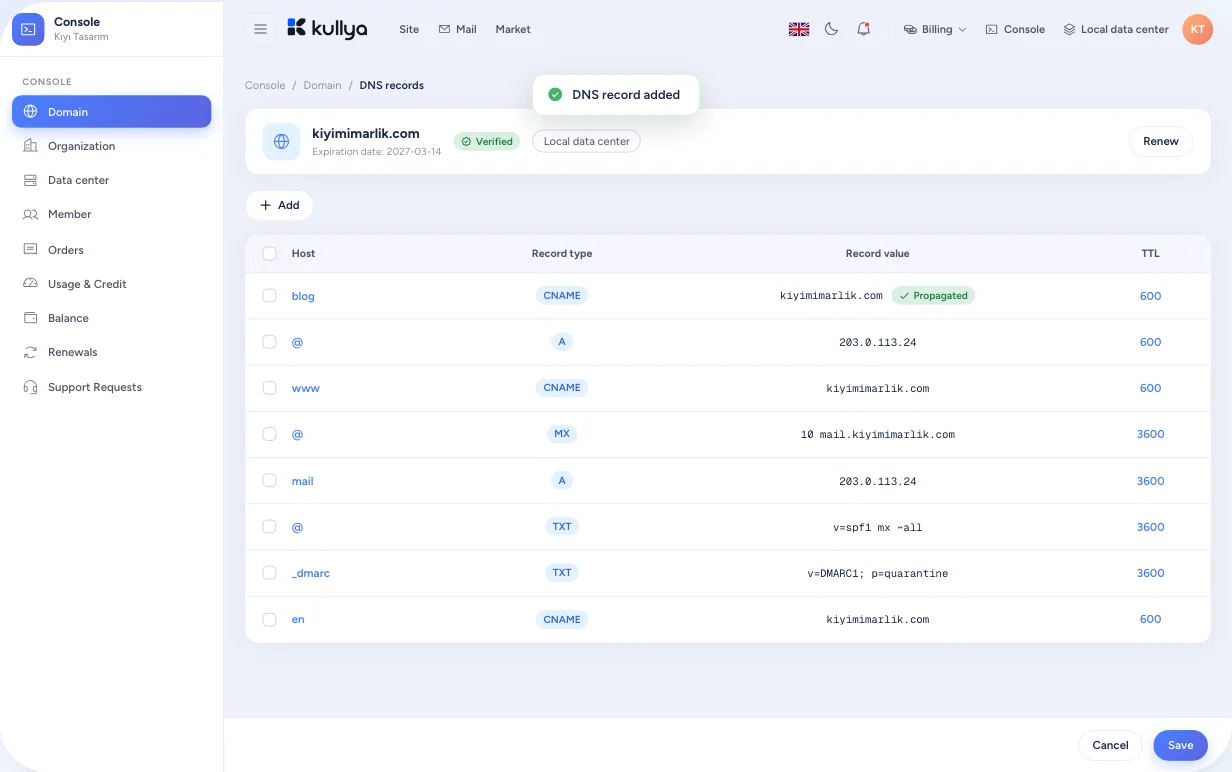Expand the Billing dropdown
Image resolution: width=1232 pixels, height=772 pixels.
935,29
